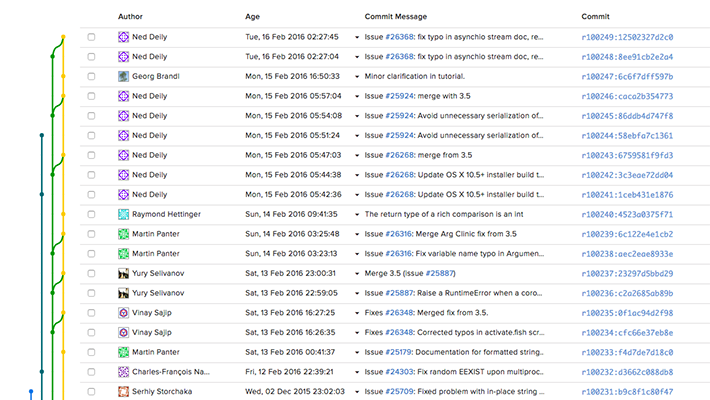Click Vinay Sajip's avatar on r100235 row

click(124, 312)
